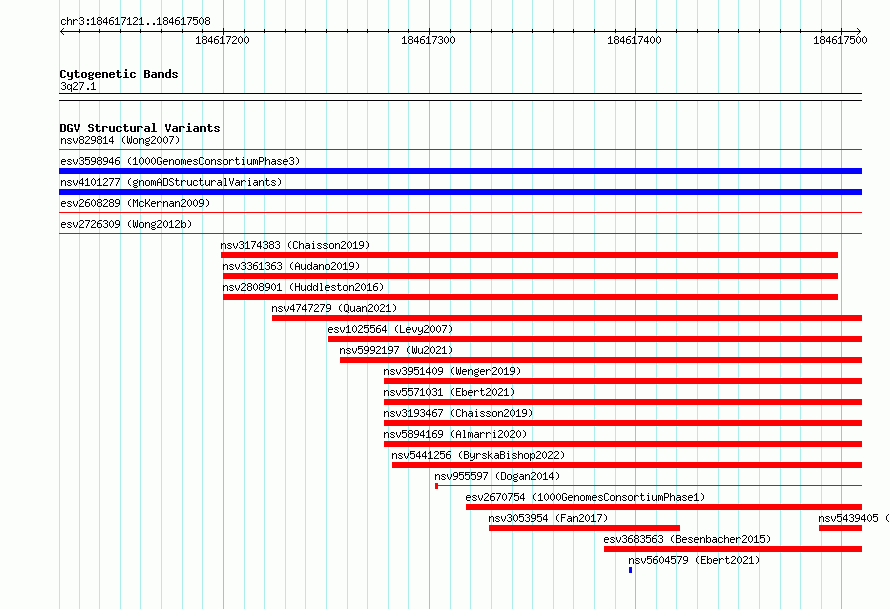Select the red bar under nsv3361363 (Audano2019)
This screenshot has width=890, height=609.
[530, 276]
